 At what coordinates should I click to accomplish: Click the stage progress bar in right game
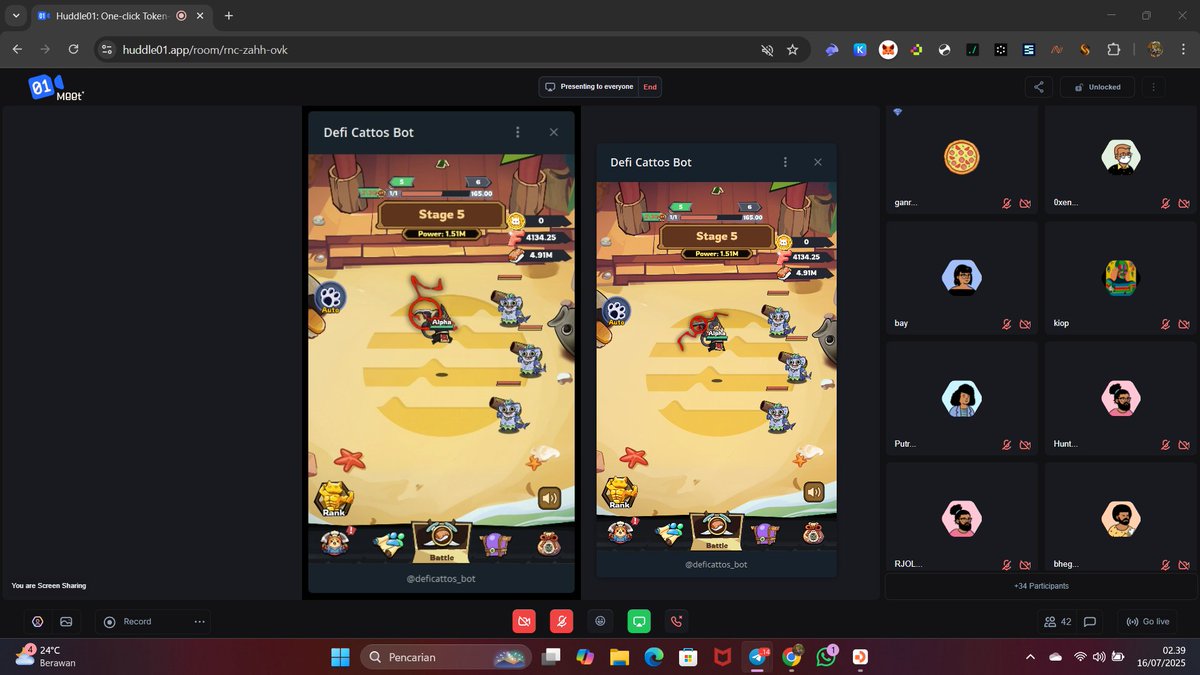tap(713, 217)
